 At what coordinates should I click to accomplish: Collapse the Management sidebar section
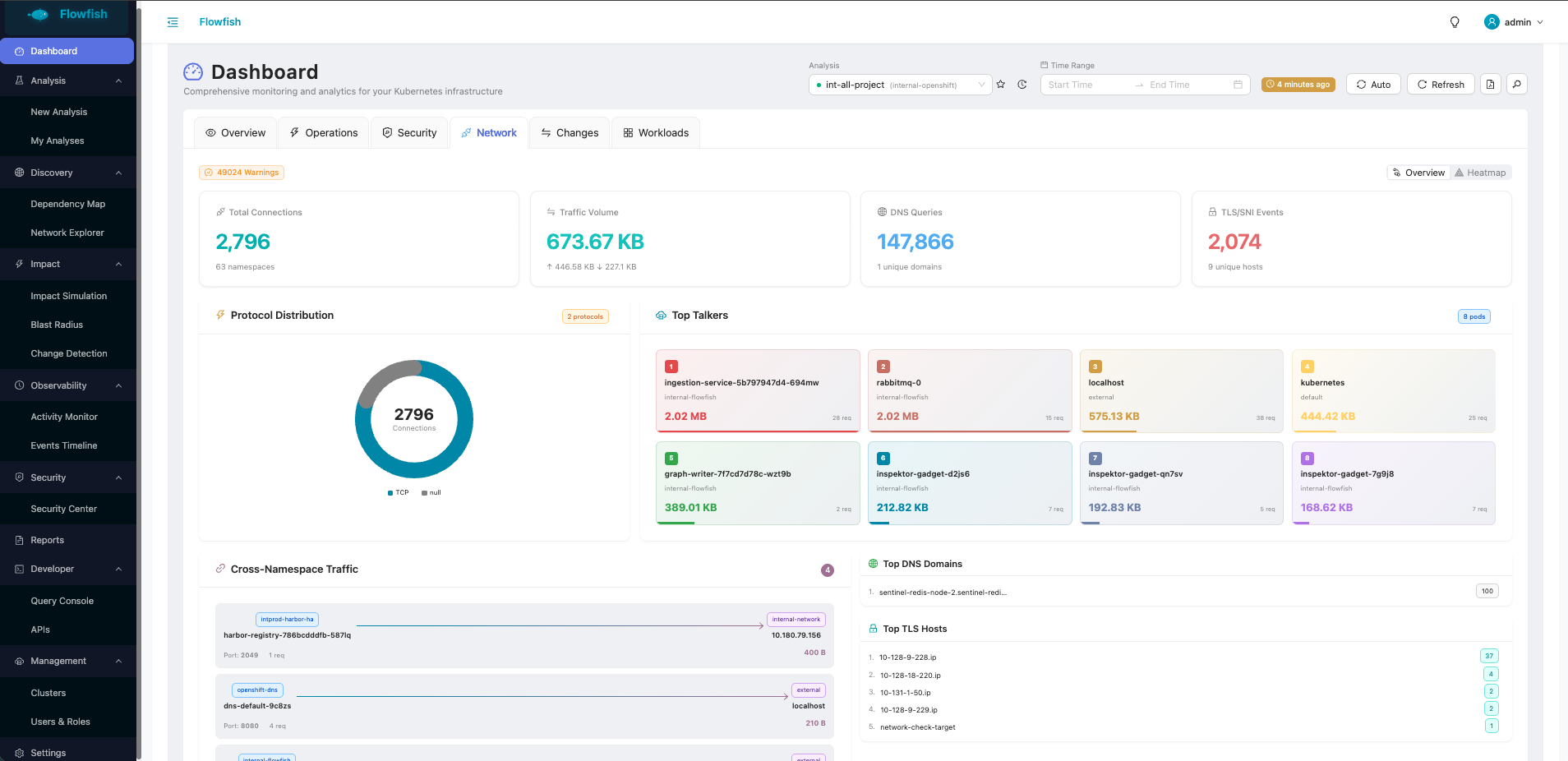(x=68, y=661)
